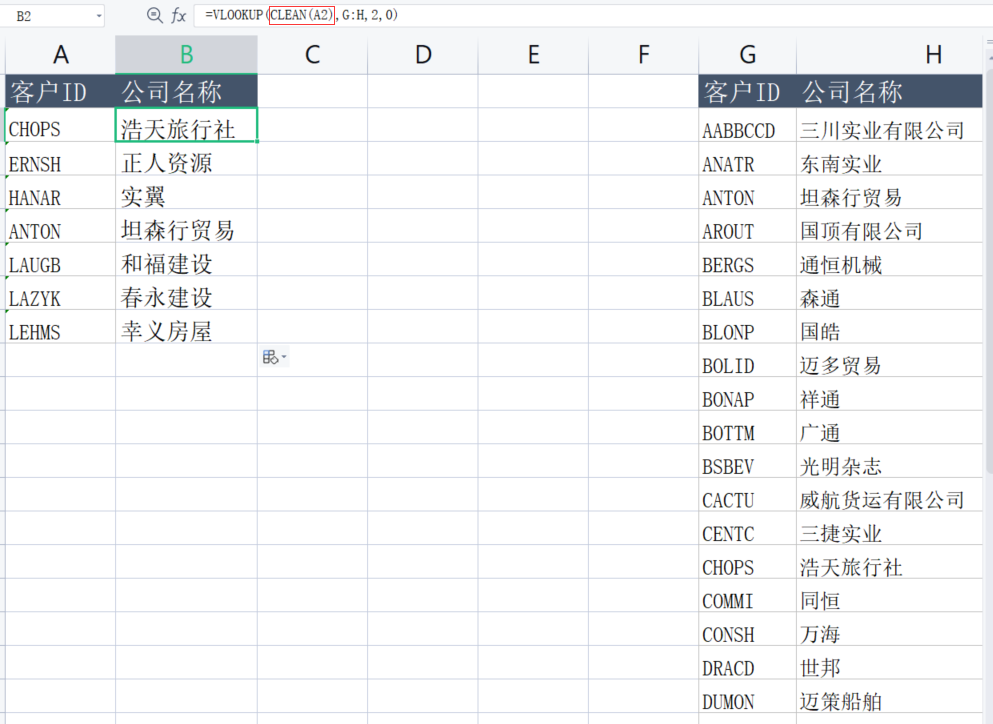Select cell containing 迈策船舶
This screenshot has width=993, height=724.
pyautogui.click(x=889, y=695)
